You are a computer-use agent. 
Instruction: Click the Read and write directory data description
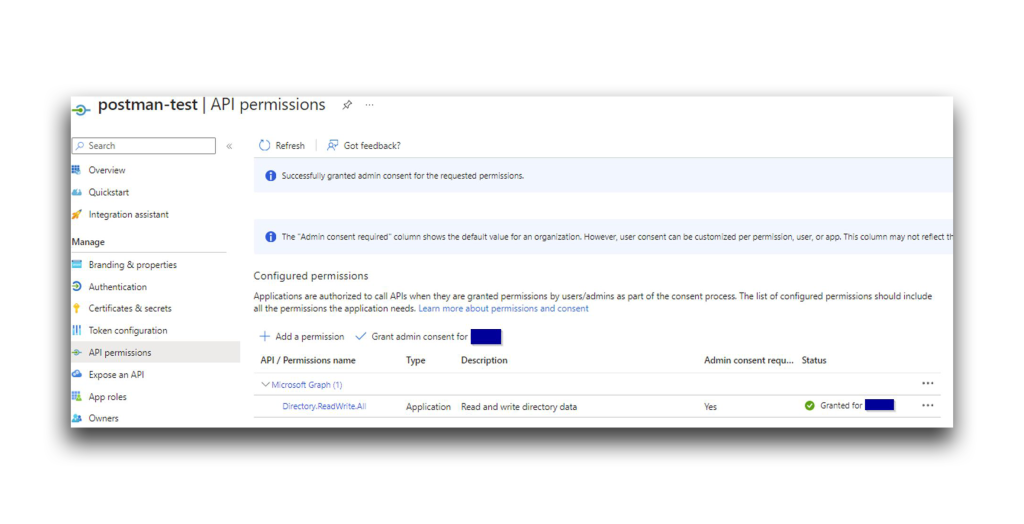coord(519,406)
